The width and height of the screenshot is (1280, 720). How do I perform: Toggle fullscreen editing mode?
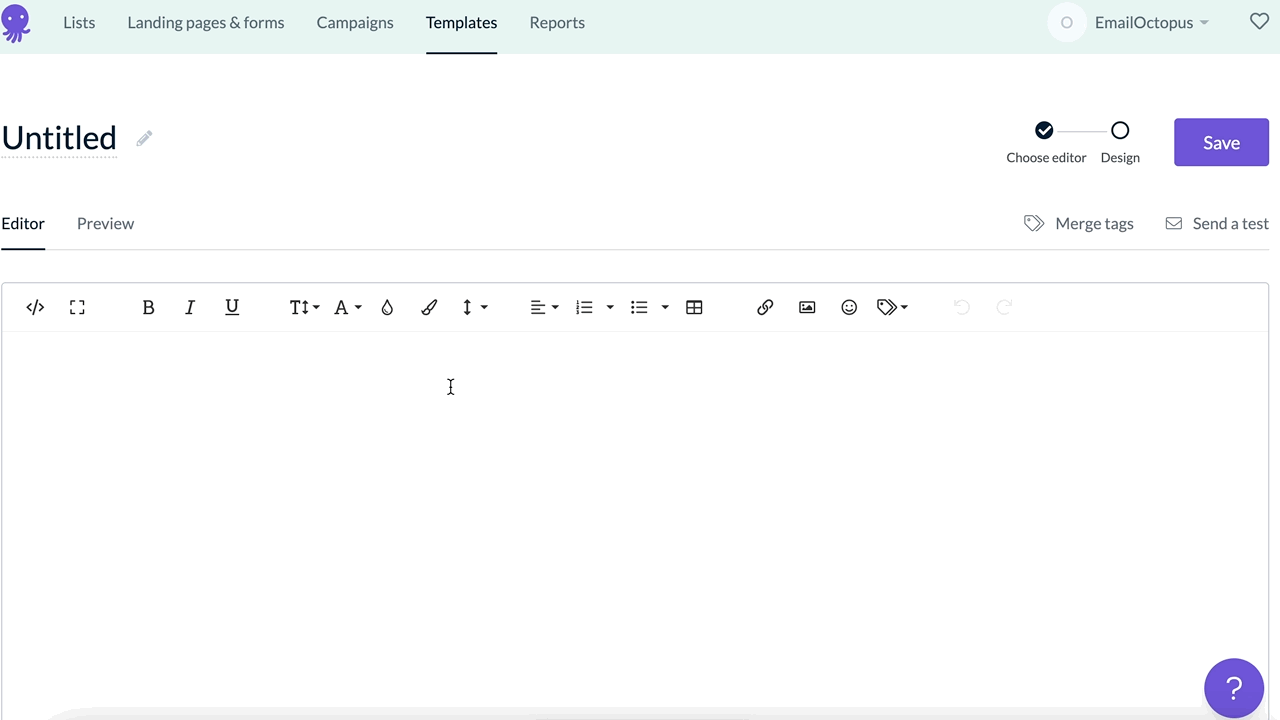coord(77,307)
